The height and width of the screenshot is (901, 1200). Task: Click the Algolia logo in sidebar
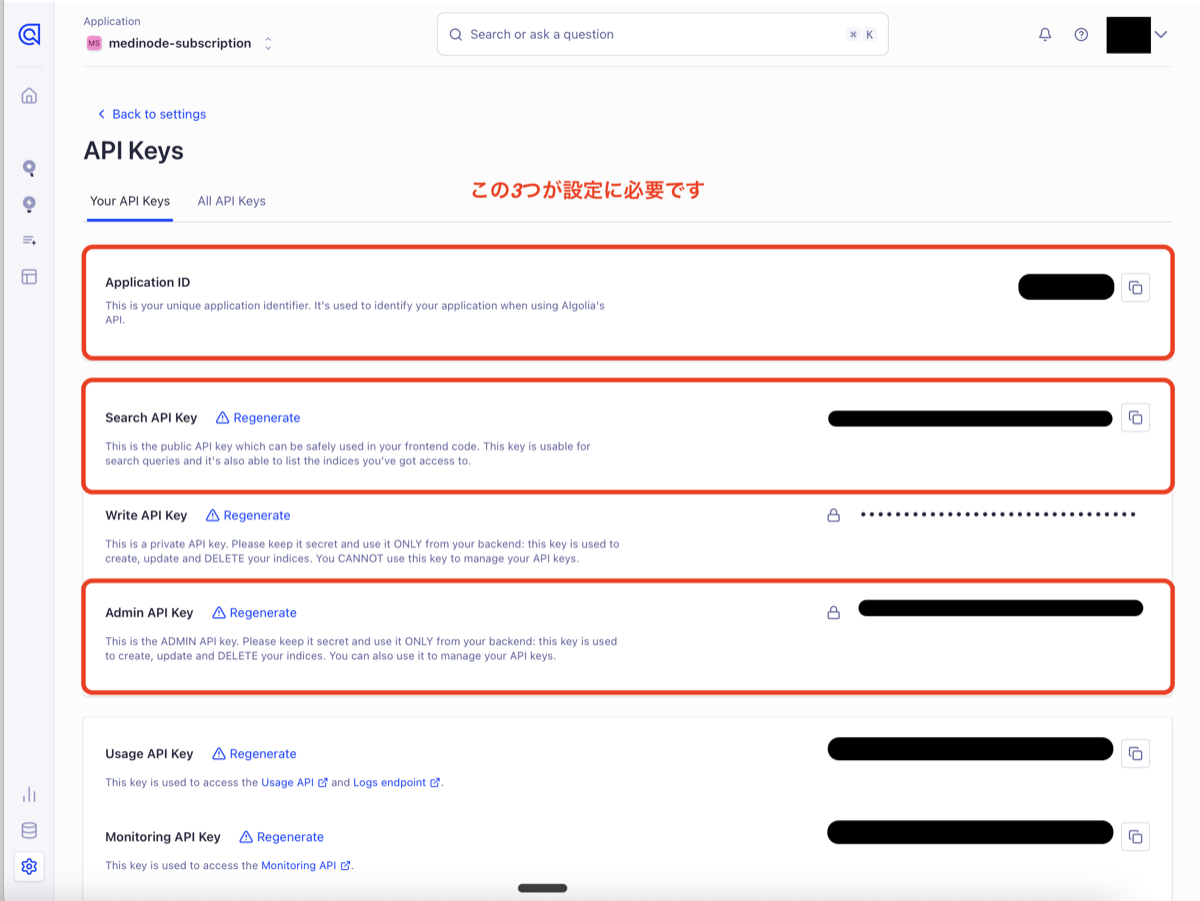(x=29, y=35)
